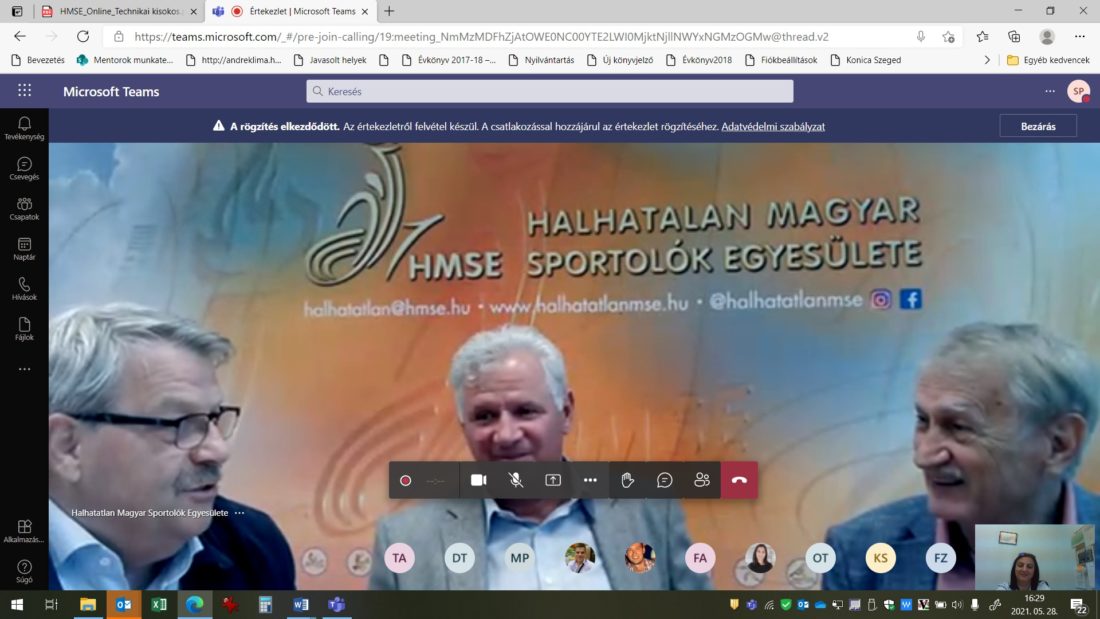
Task: Open options for Halhatatlan Magyar Sportolók Egyesülete video
Action: [240, 513]
